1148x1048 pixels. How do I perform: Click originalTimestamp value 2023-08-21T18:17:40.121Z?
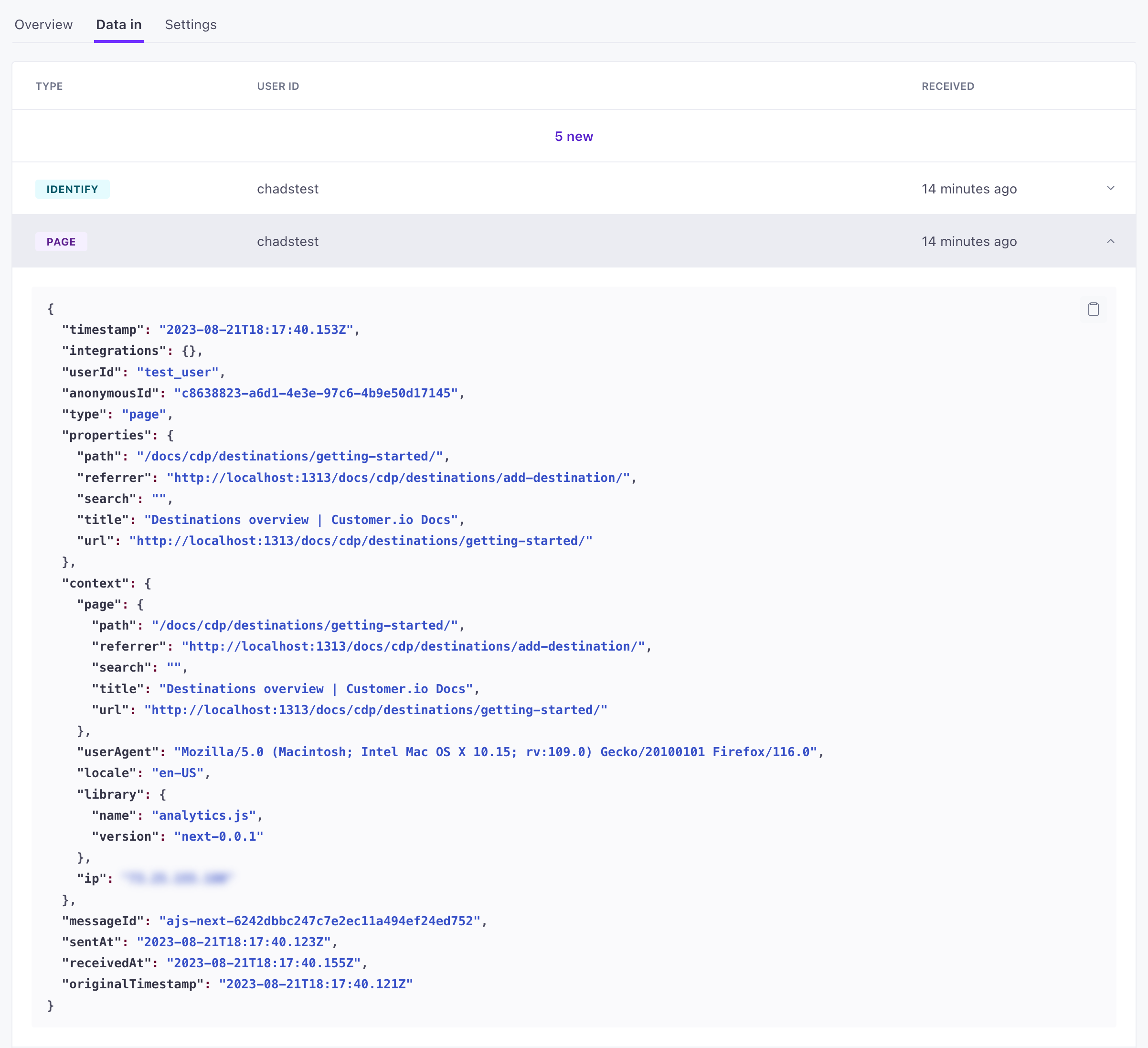pyautogui.click(x=316, y=984)
